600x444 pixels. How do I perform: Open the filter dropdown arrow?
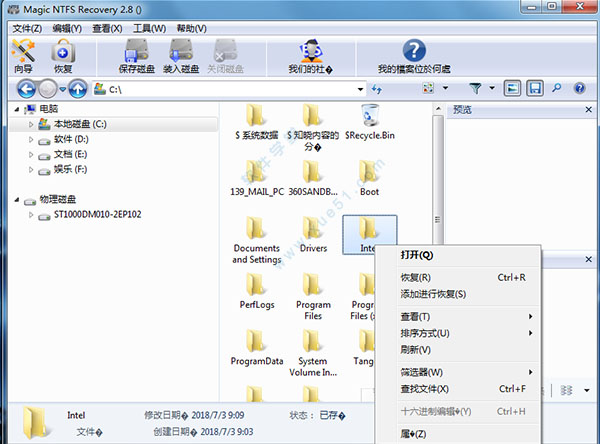[x=492, y=88]
